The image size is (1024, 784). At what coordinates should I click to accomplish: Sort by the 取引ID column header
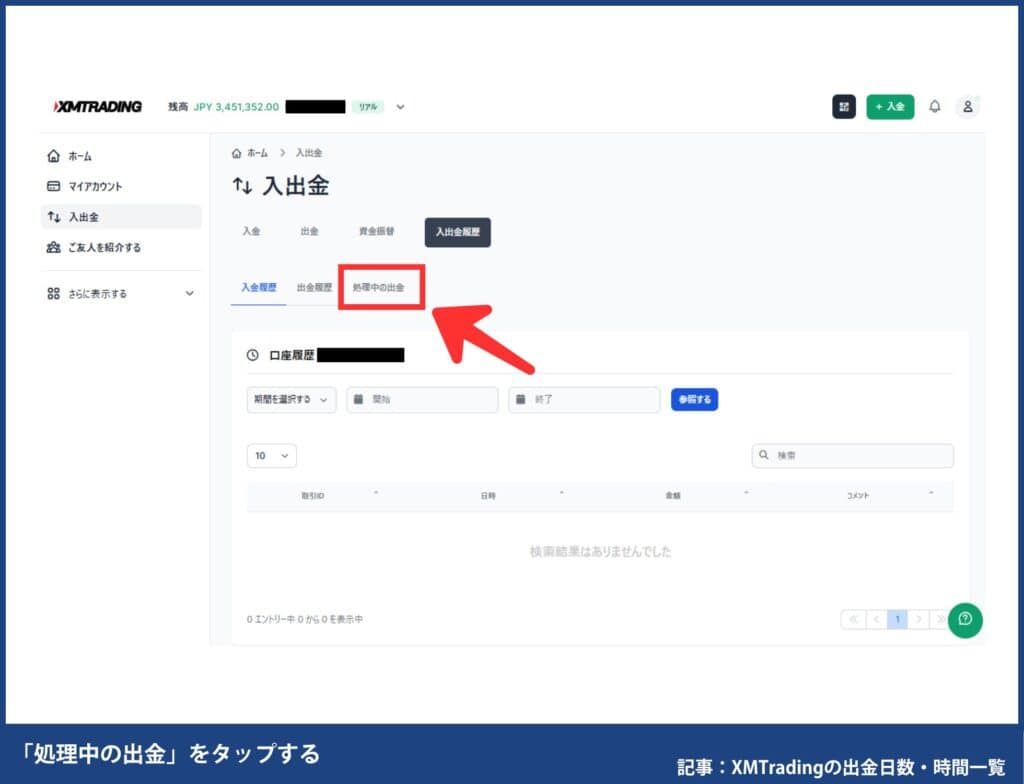point(313,496)
